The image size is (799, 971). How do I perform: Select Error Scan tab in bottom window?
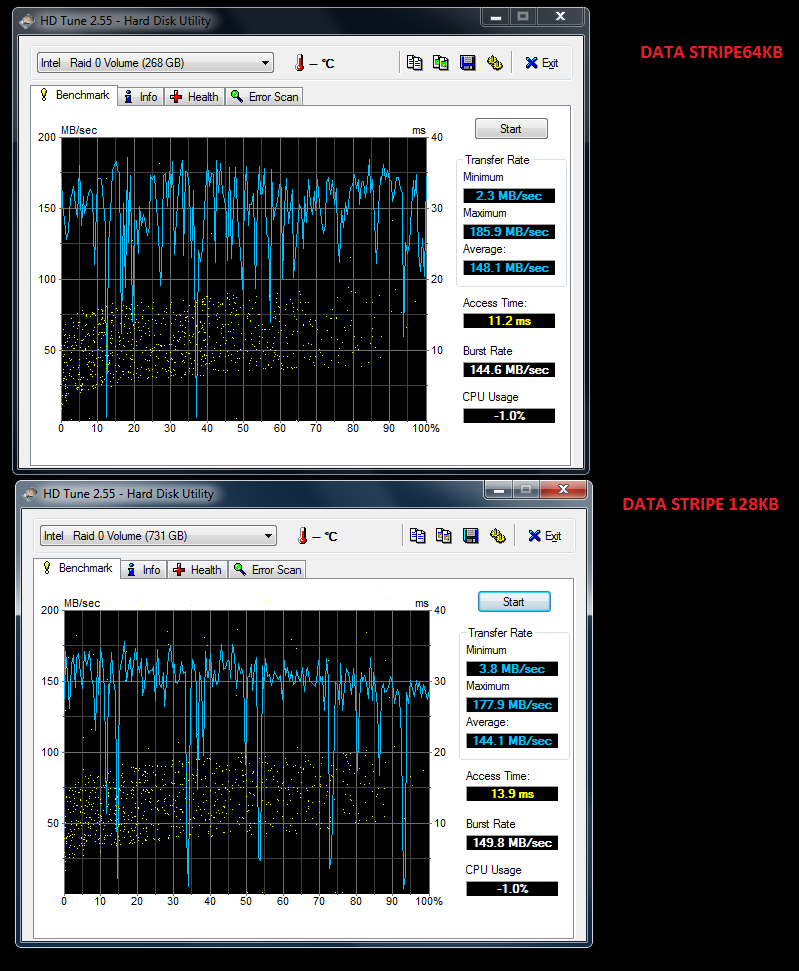pyautogui.click(x=268, y=570)
